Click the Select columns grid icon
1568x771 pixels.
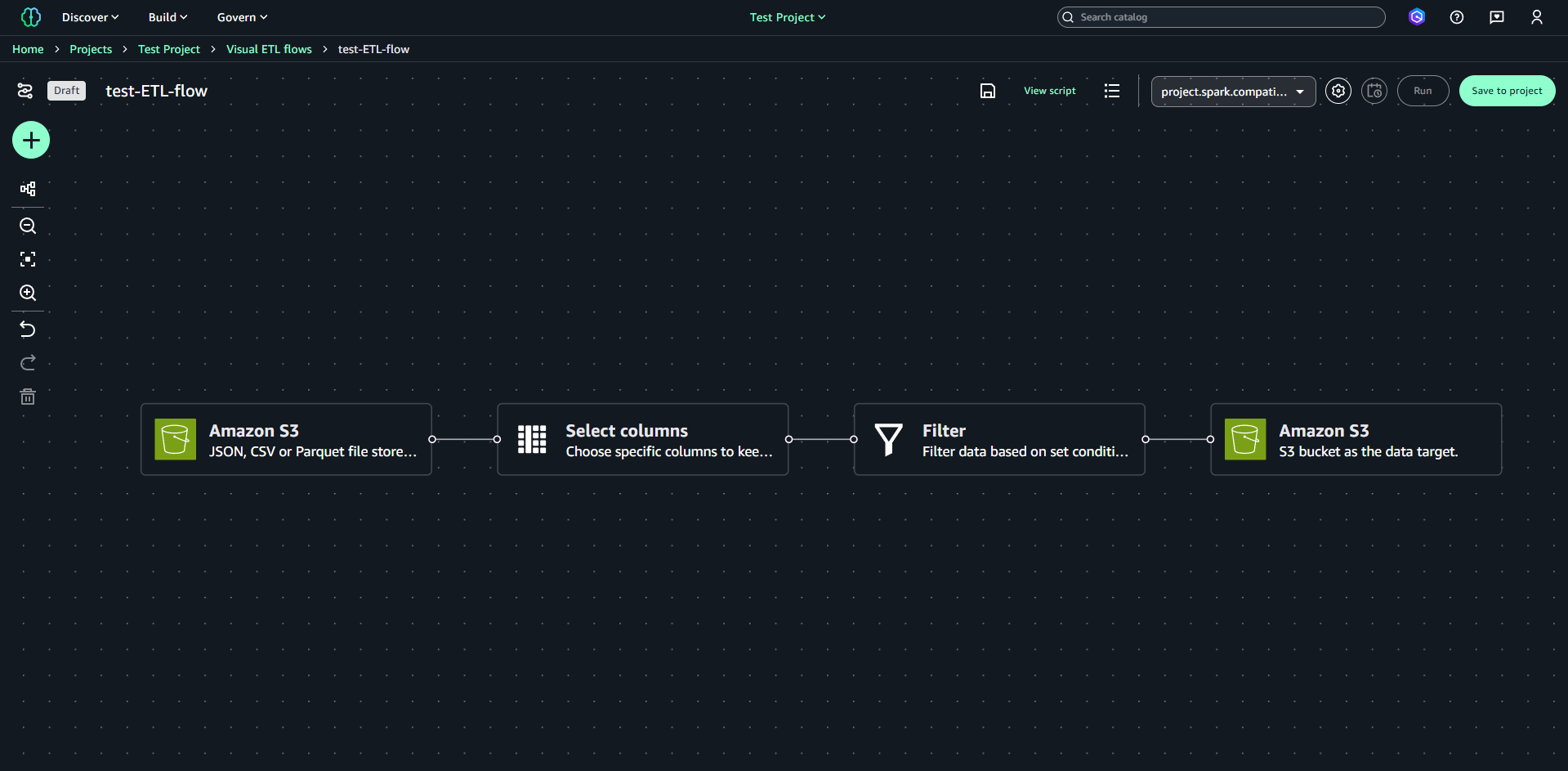tap(532, 439)
